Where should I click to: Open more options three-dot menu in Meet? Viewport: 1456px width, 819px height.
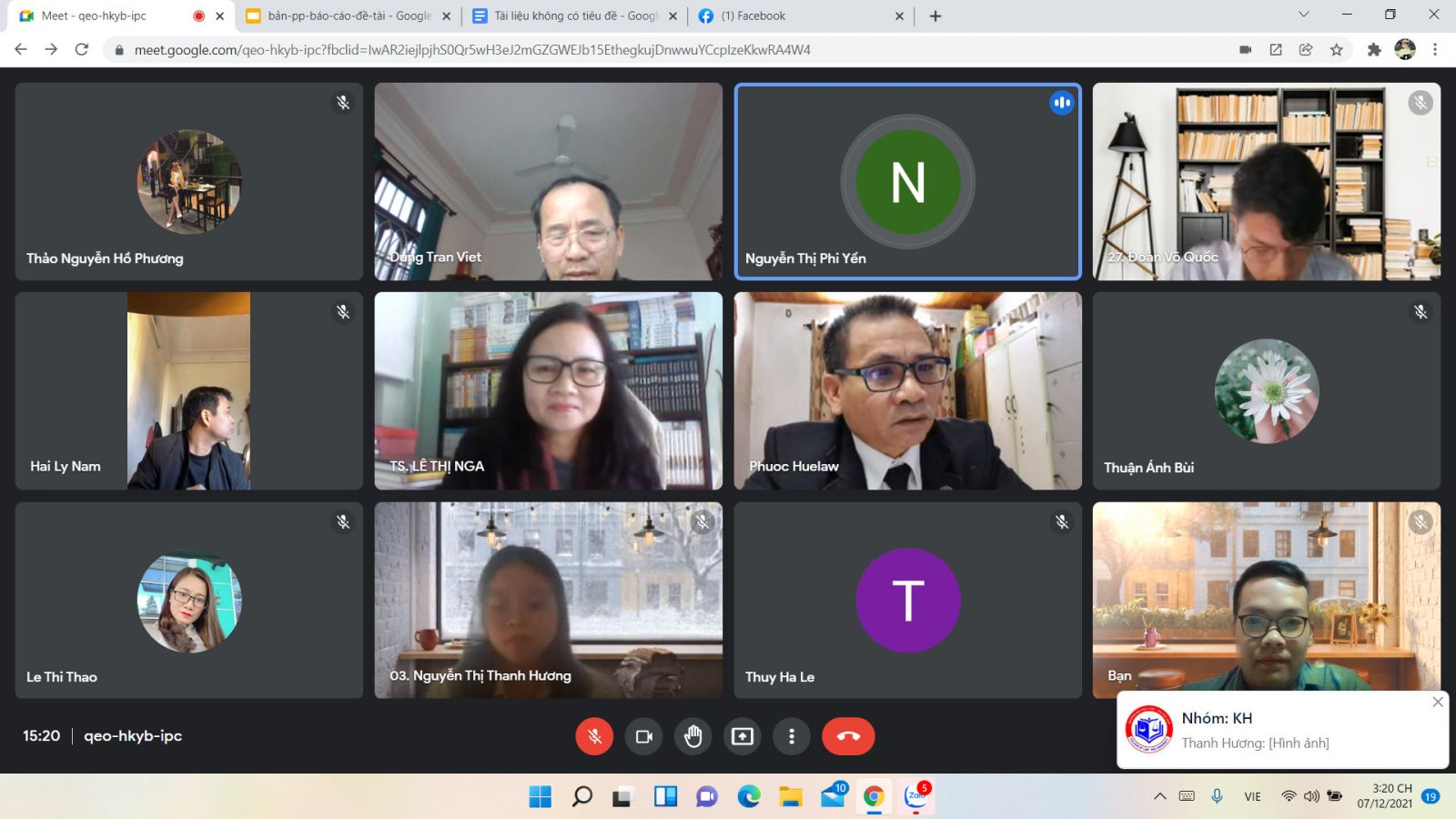coord(791,736)
